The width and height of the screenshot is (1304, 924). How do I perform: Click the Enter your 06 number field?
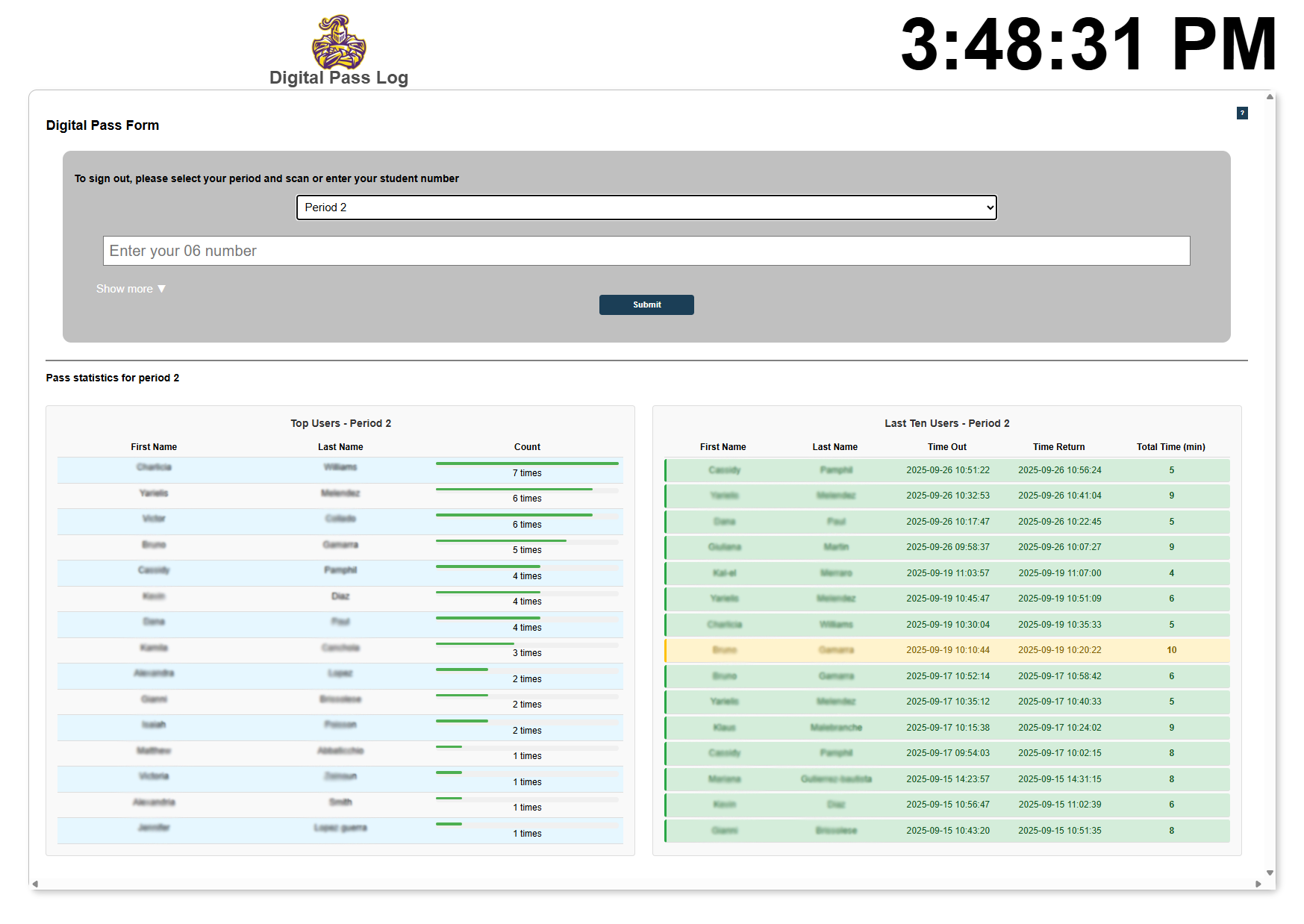point(646,251)
